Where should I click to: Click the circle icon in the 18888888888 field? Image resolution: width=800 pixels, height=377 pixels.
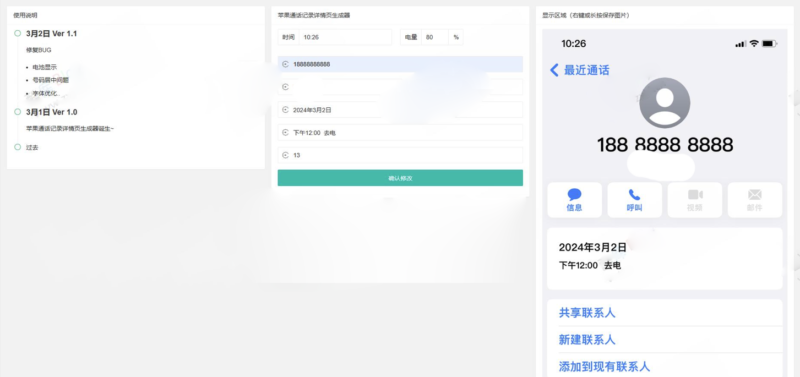(x=285, y=64)
